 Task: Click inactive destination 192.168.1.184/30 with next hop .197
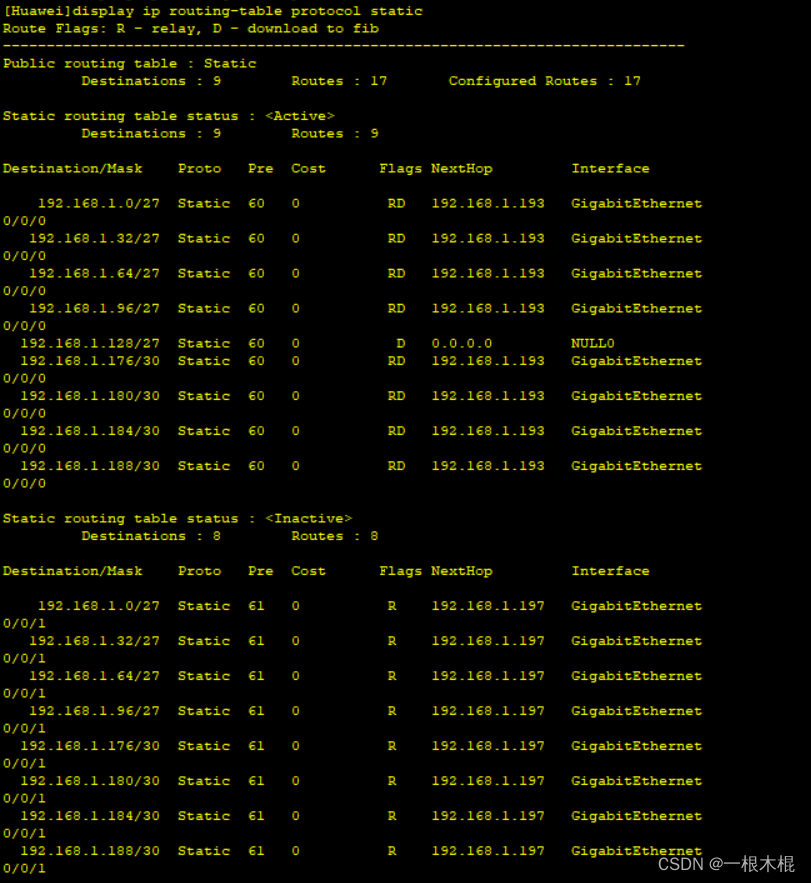90,815
